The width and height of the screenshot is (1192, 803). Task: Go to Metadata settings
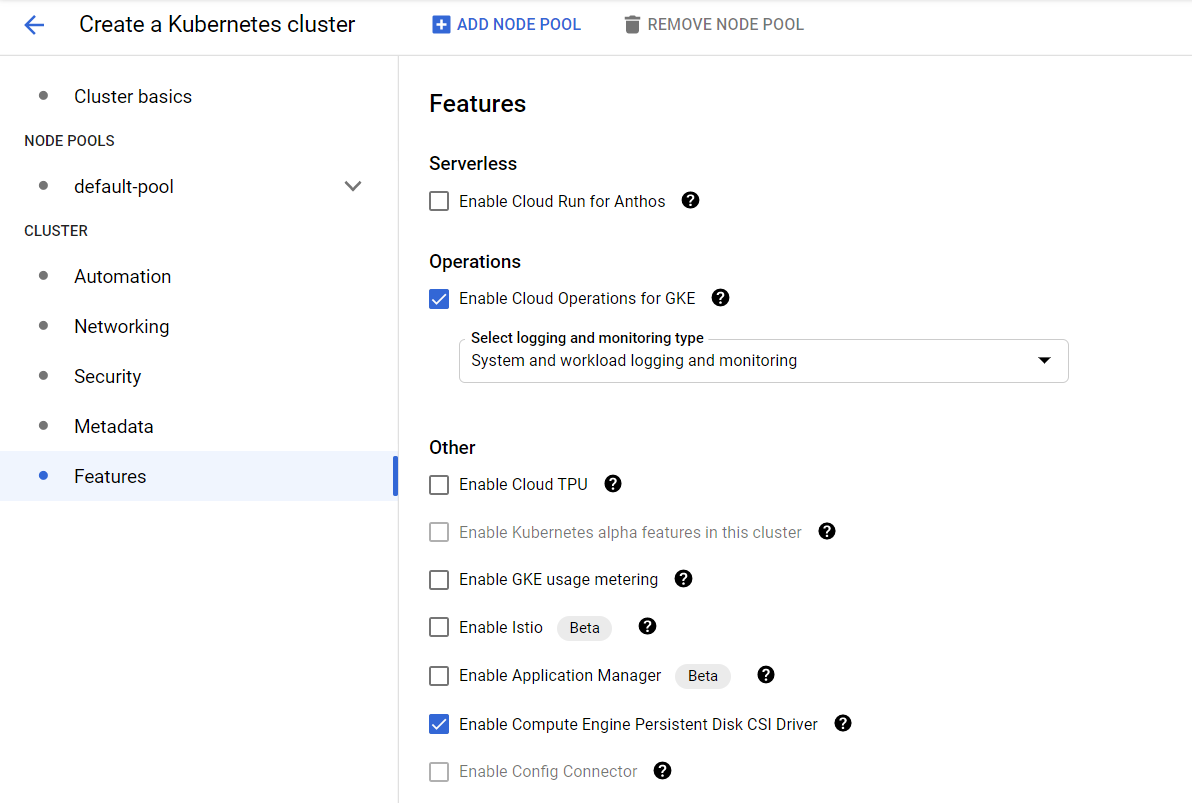pyautogui.click(x=114, y=427)
